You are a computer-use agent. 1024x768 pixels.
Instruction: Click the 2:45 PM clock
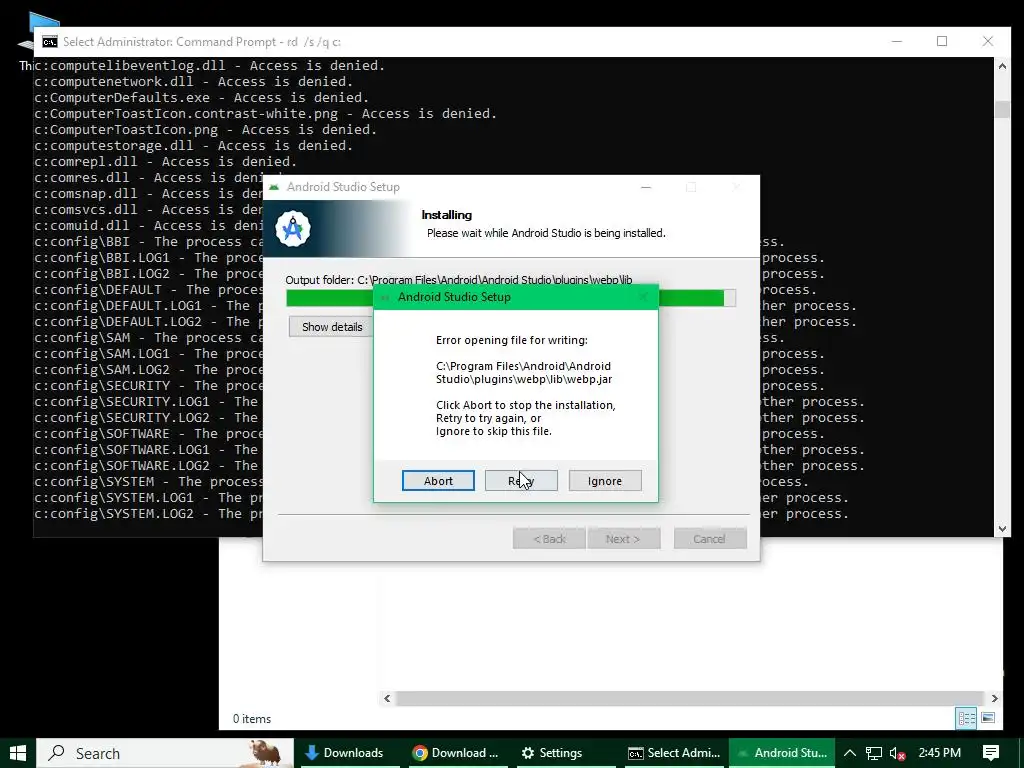939,753
